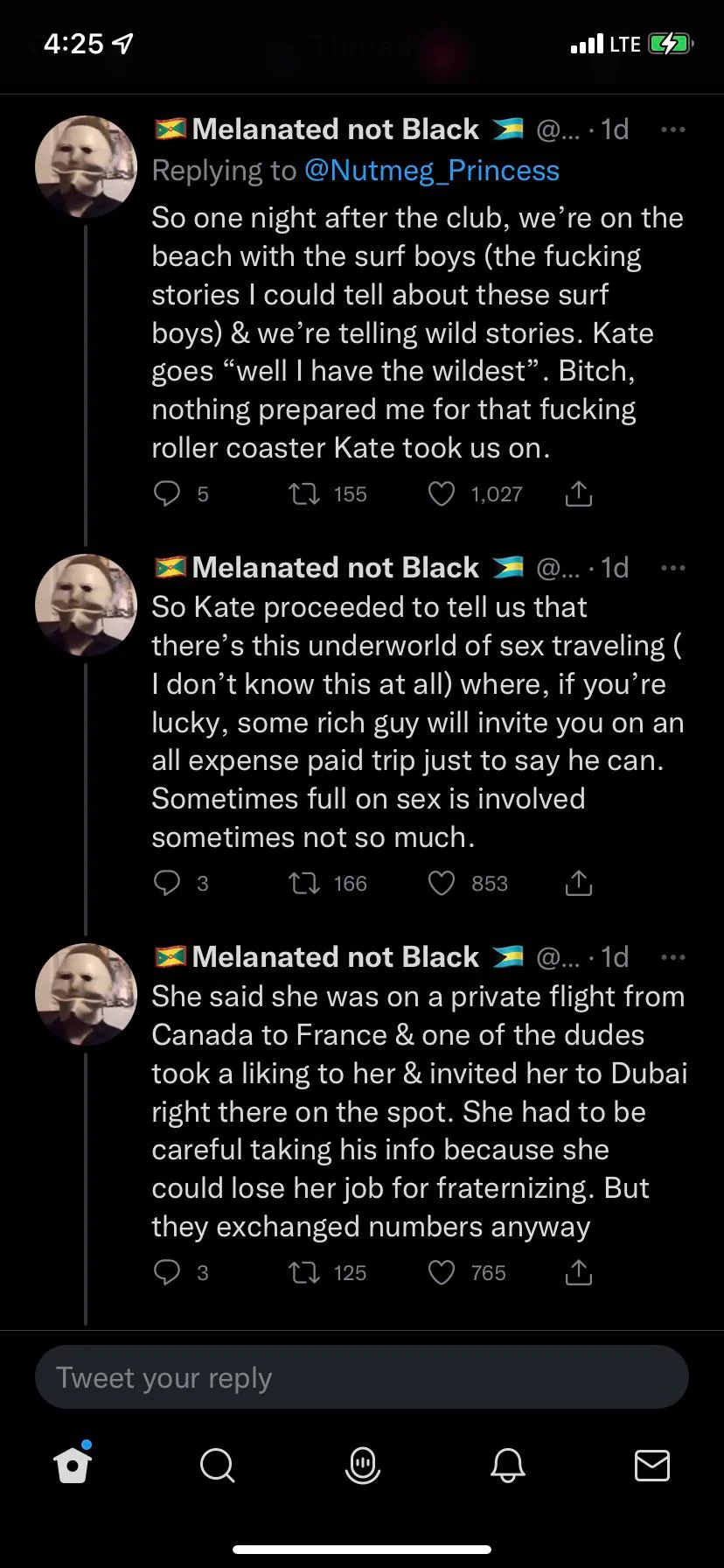Image resolution: width=724 pixels, height=1568 pixels.
Task: Share the tweet with 853 likes
Action: click(578, 884)
